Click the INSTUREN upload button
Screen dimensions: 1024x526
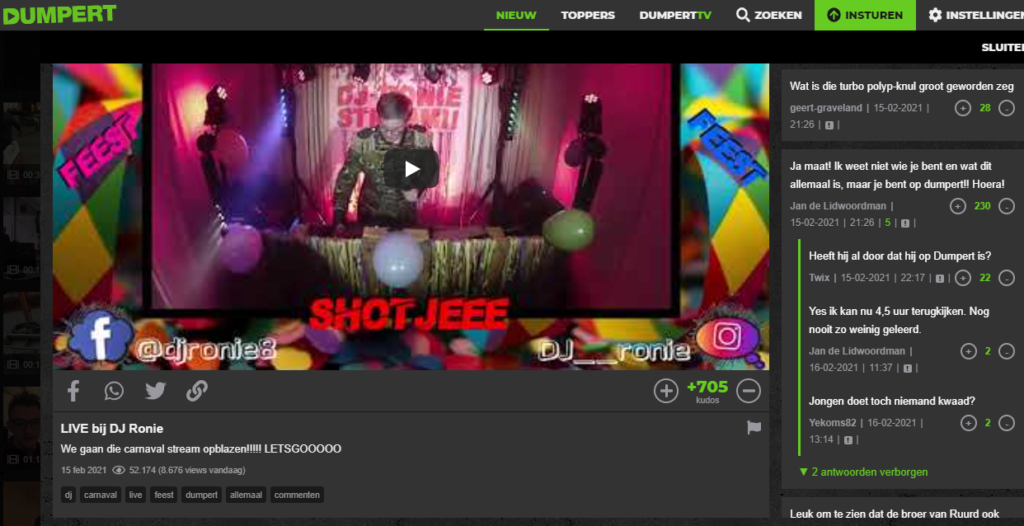point(865,15)
